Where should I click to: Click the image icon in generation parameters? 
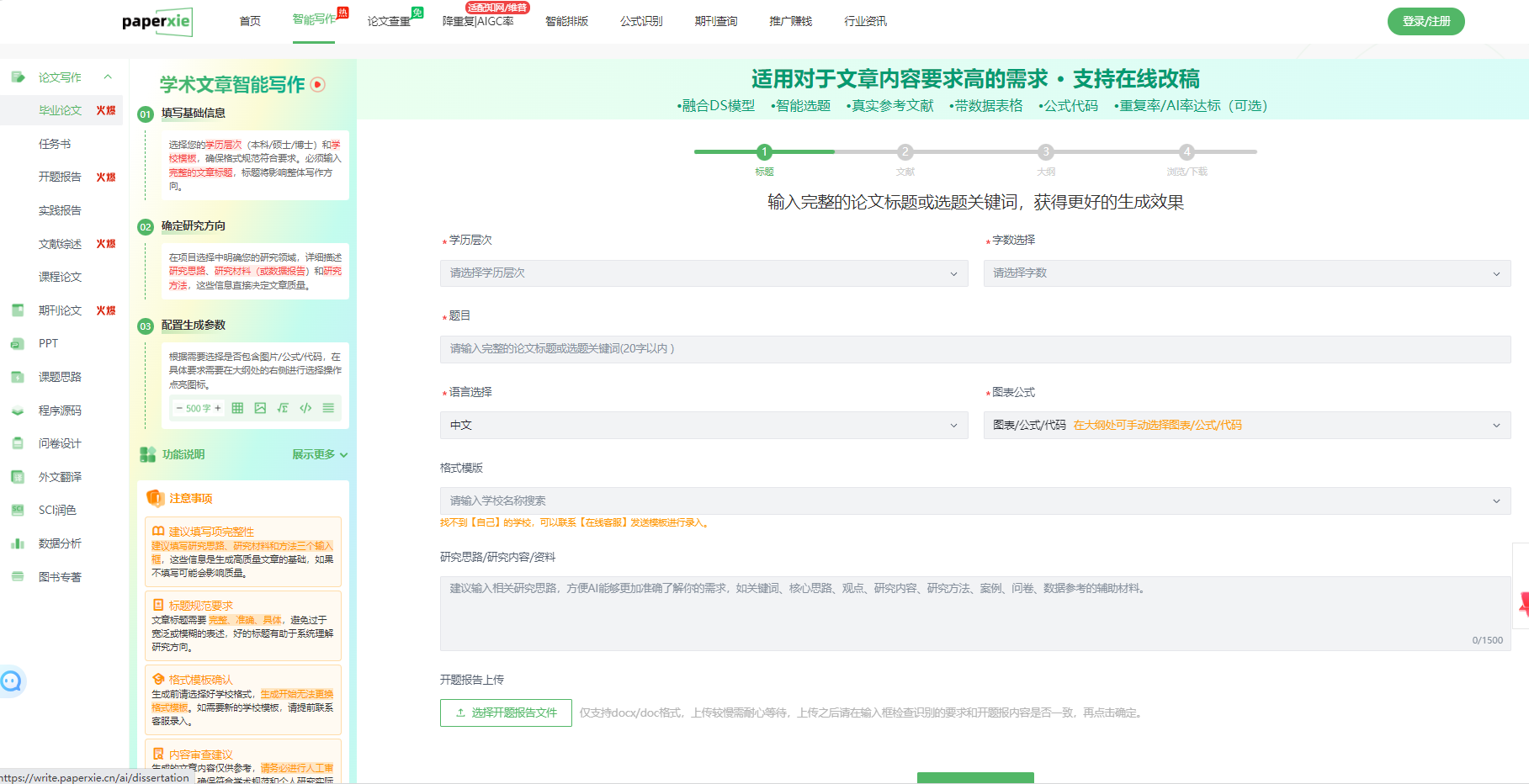coord(260,408)
